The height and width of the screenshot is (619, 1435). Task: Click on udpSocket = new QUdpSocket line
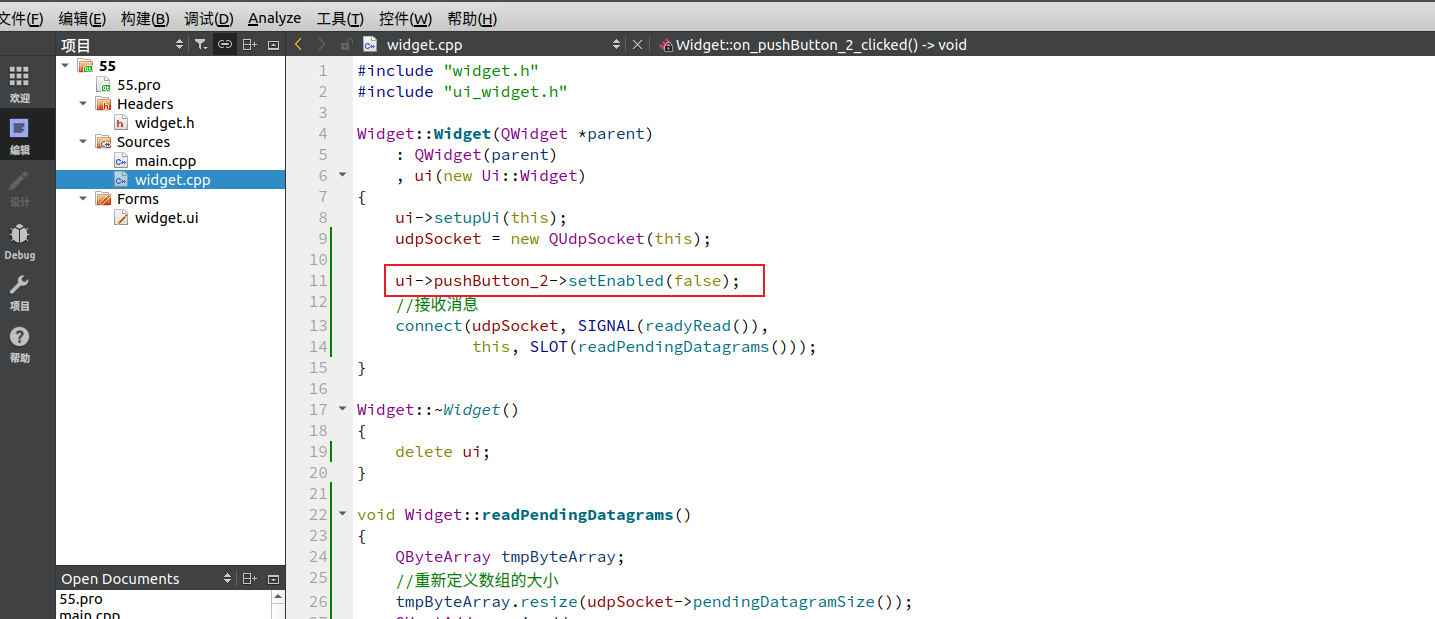point(552,239)
